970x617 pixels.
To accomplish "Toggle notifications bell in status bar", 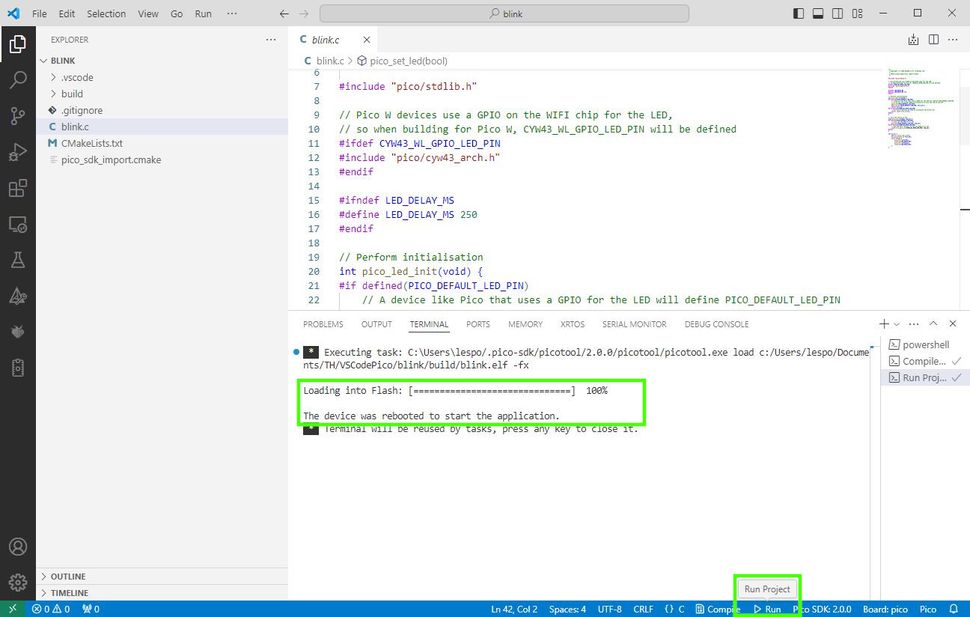I will click(953, 609).
